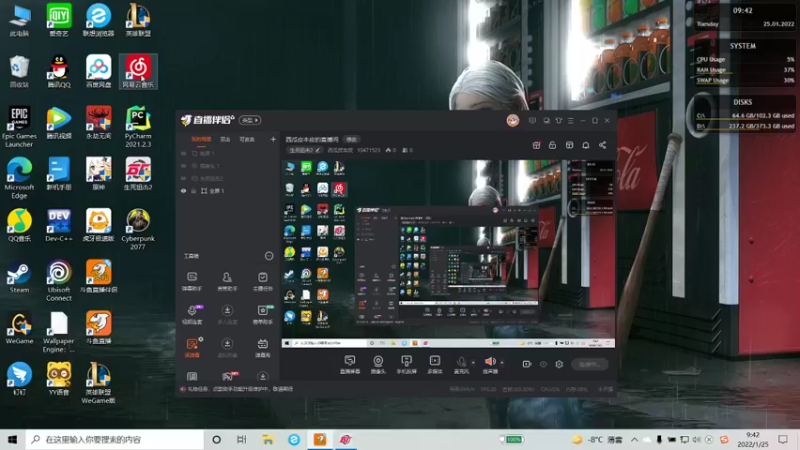The width and height of the screenshot is (800, 450).
Task: Open the message icon beside the avatar
Action: tap(532, 120)
